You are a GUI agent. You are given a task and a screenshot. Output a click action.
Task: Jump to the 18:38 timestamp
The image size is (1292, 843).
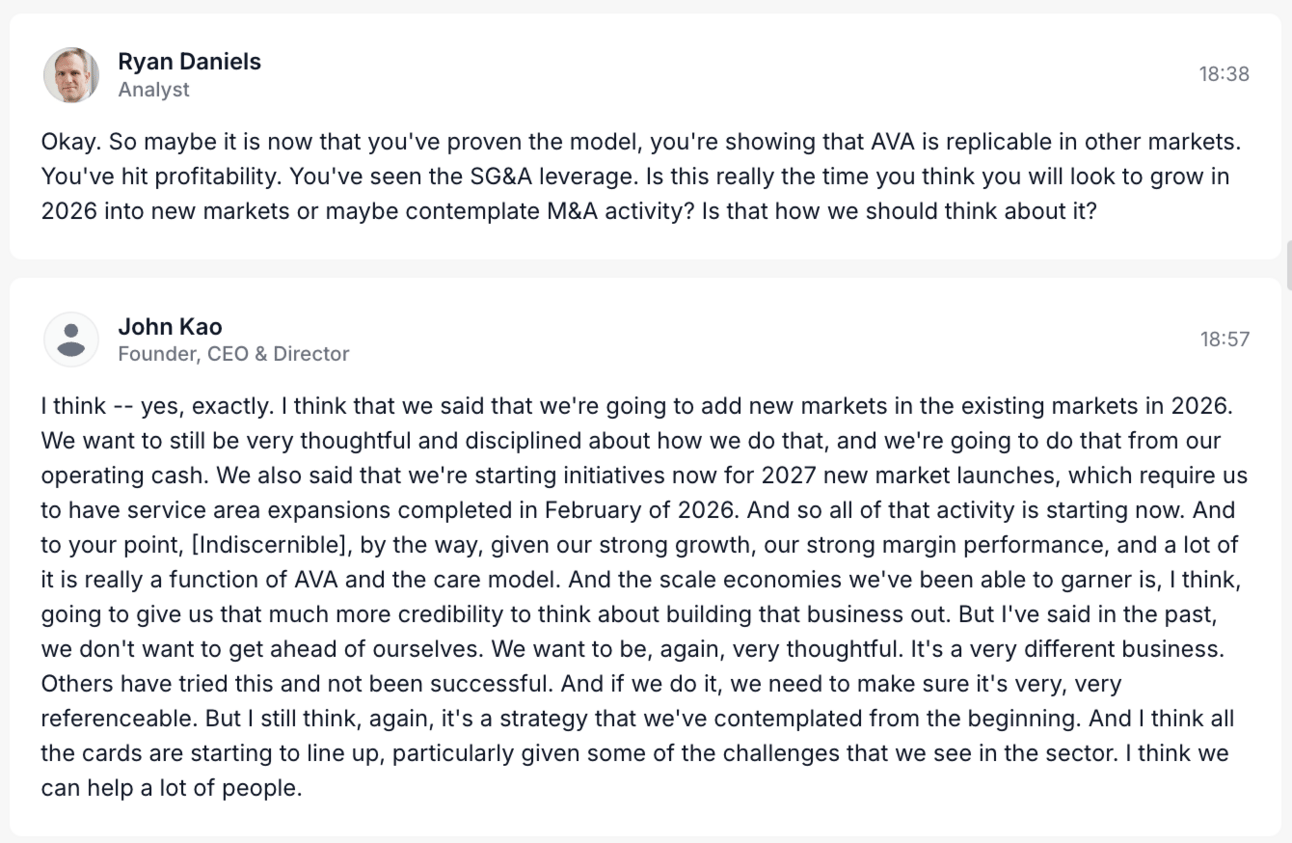(1224, 74)
